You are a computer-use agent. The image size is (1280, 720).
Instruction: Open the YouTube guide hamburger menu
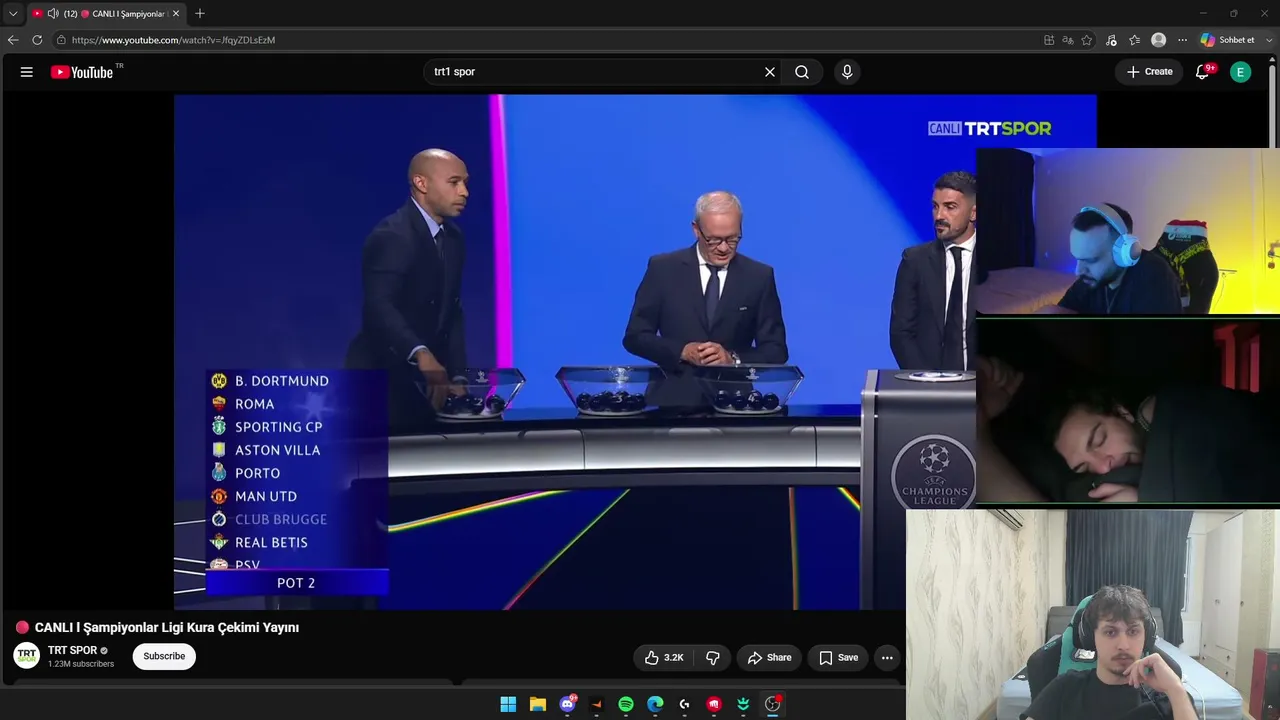tap(27, 72)
